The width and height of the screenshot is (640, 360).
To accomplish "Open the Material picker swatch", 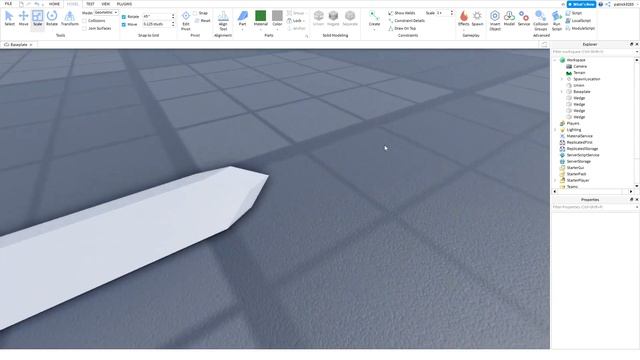I will coord(260,16).
